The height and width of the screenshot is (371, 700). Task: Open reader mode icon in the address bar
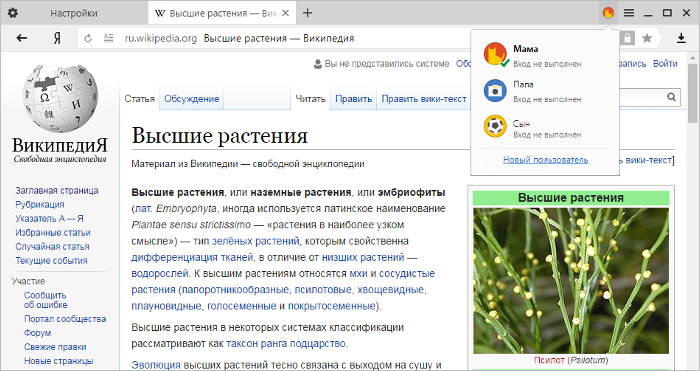(108, 38)
